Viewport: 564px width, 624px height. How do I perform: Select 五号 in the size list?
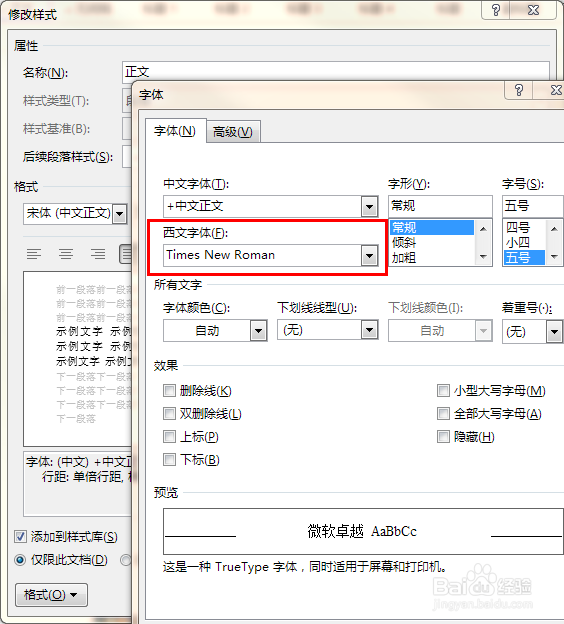click(524, 258)
